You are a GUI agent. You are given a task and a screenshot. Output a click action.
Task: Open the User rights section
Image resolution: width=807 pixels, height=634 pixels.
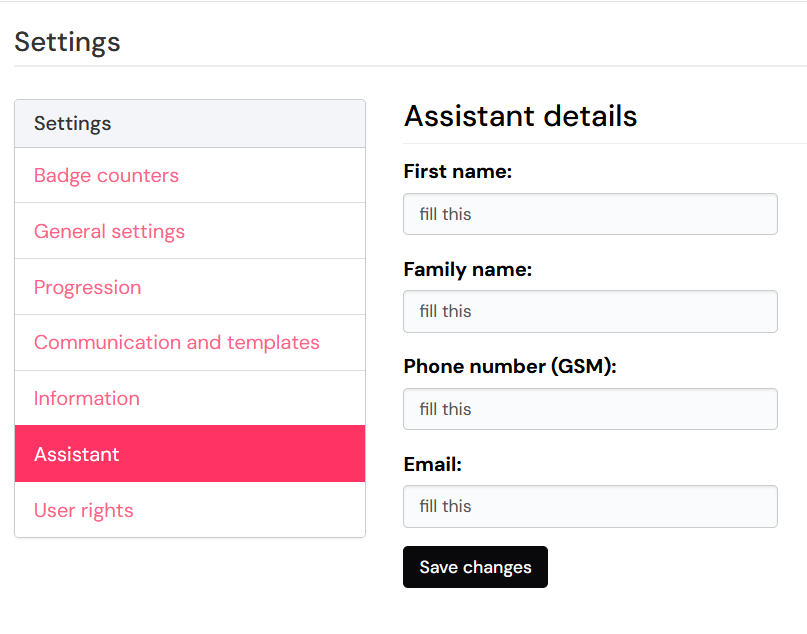coord(83,511)
